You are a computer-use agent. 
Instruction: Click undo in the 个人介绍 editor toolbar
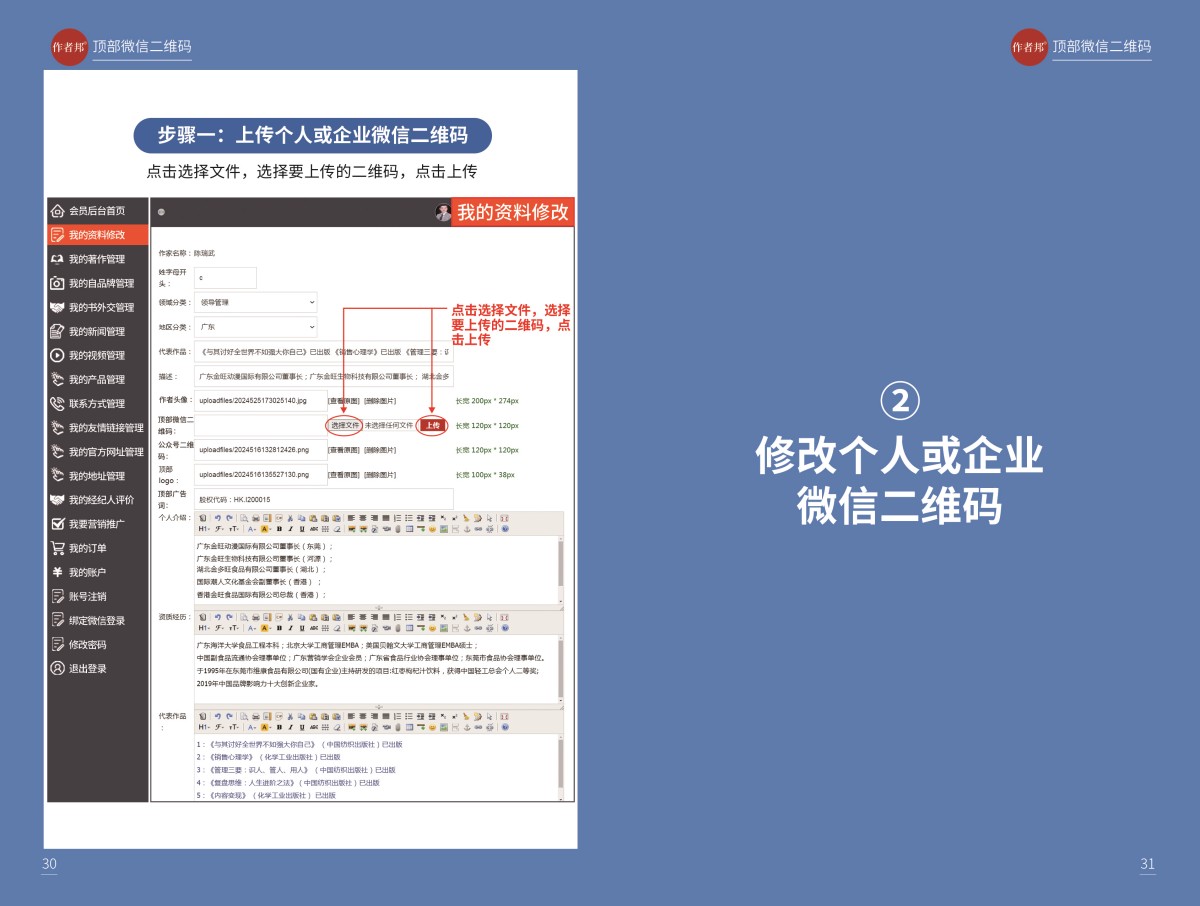point(217,518)
